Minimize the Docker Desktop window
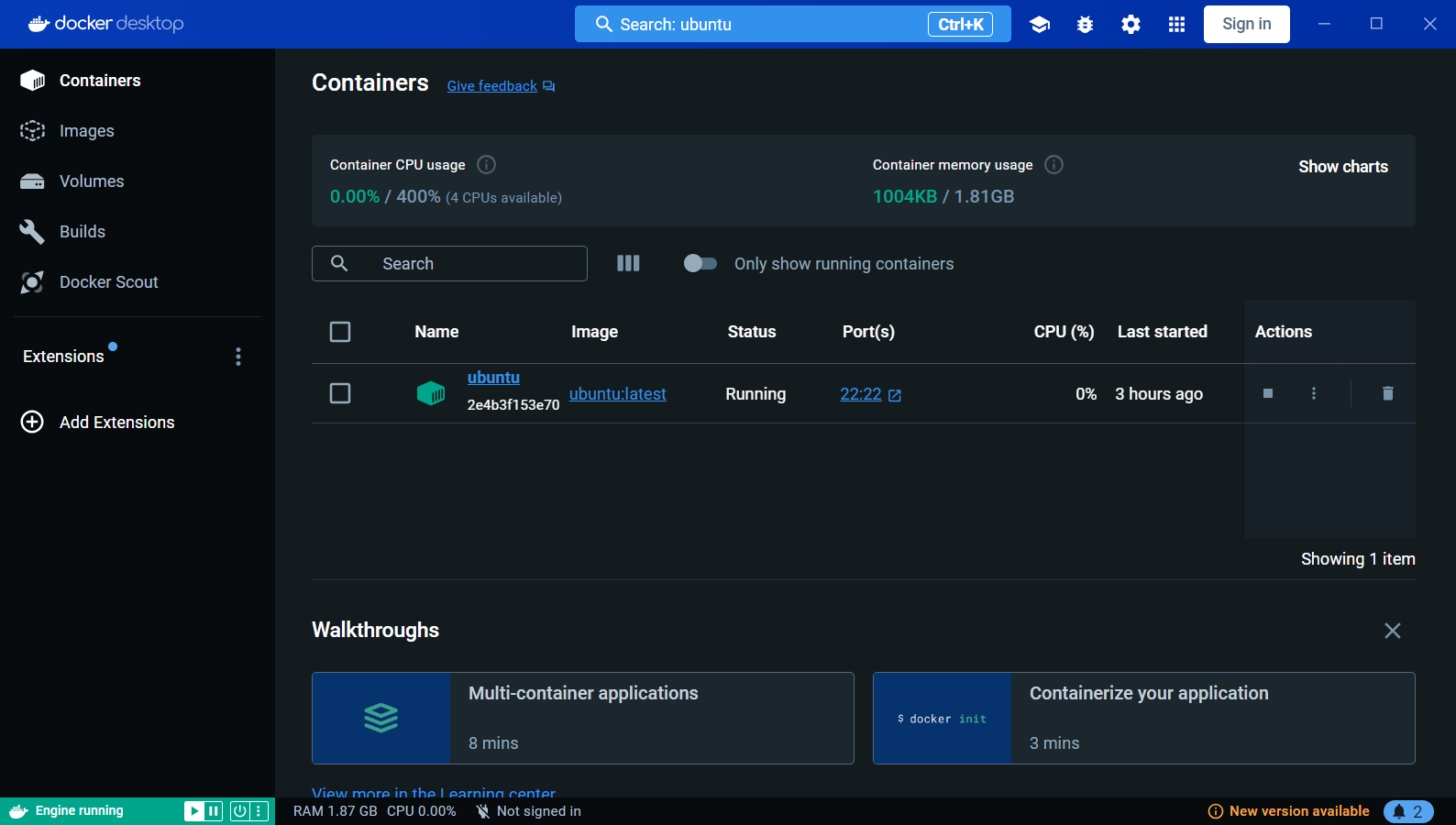 tap(1324, 24)
